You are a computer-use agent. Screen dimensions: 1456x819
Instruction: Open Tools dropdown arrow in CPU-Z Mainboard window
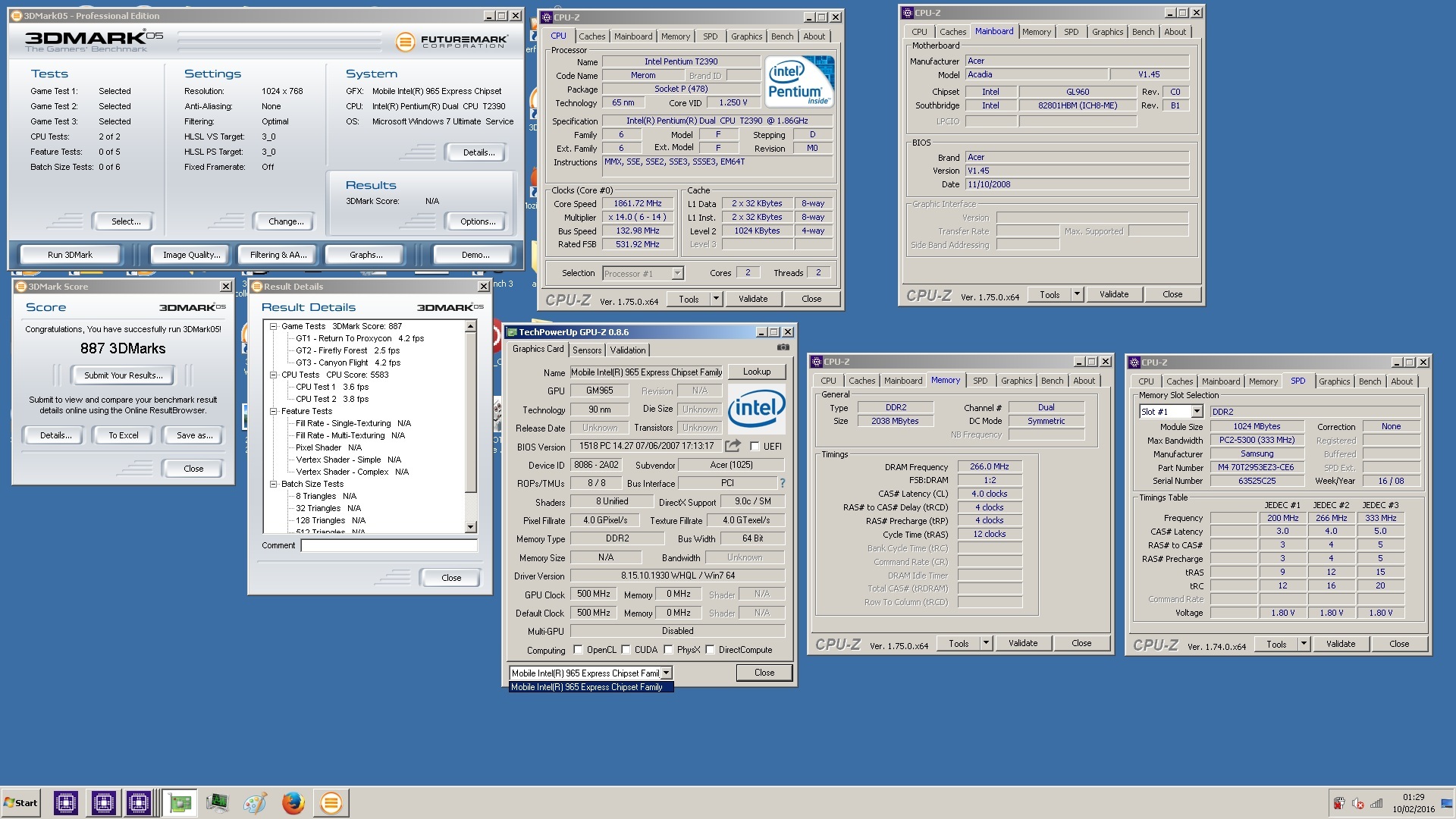[1077, 294]
